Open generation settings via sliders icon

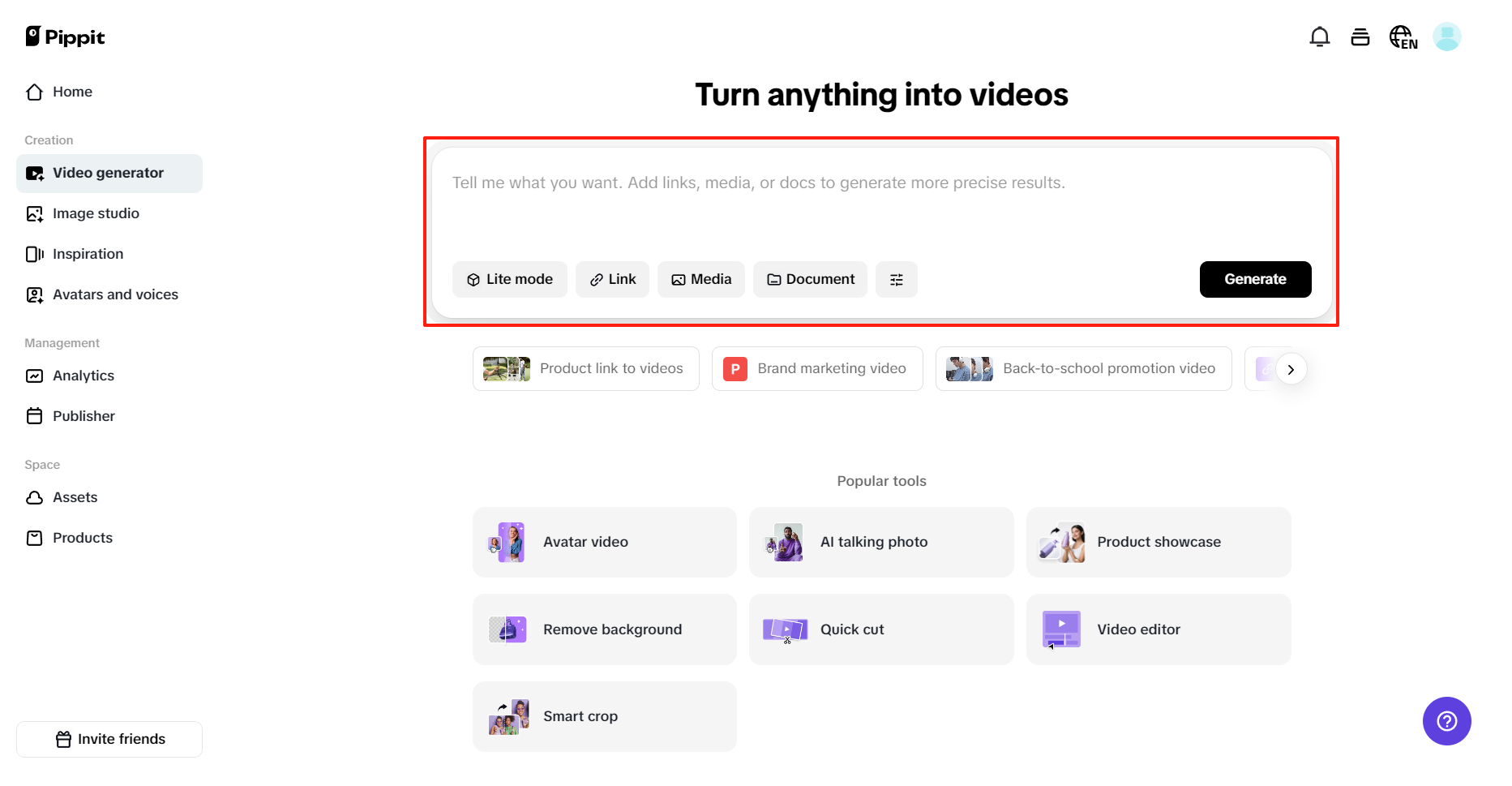point(896,279)
